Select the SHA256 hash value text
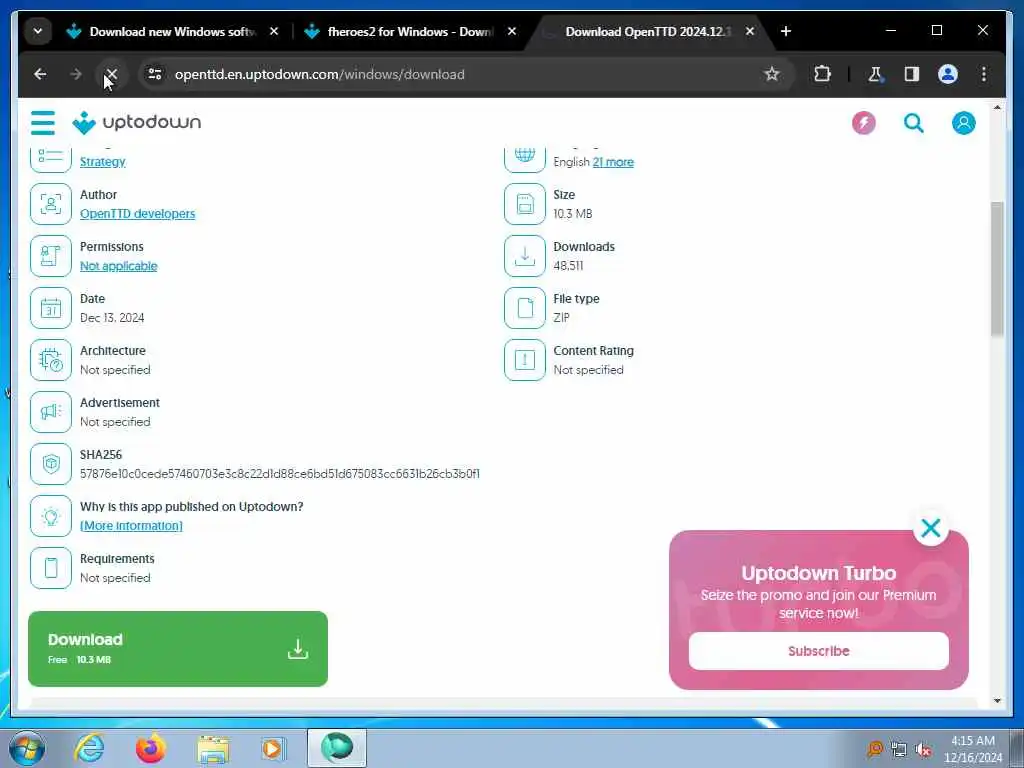 coord(280,473)
